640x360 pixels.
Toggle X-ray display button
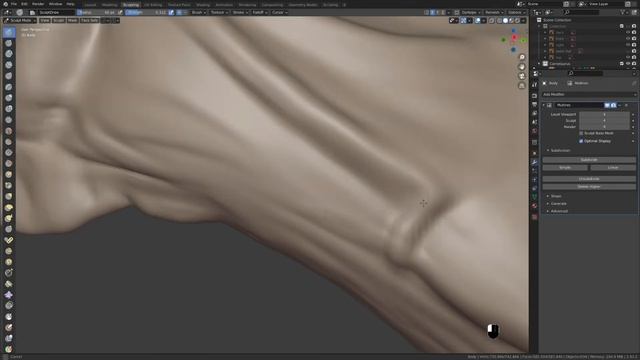point(491,20)
